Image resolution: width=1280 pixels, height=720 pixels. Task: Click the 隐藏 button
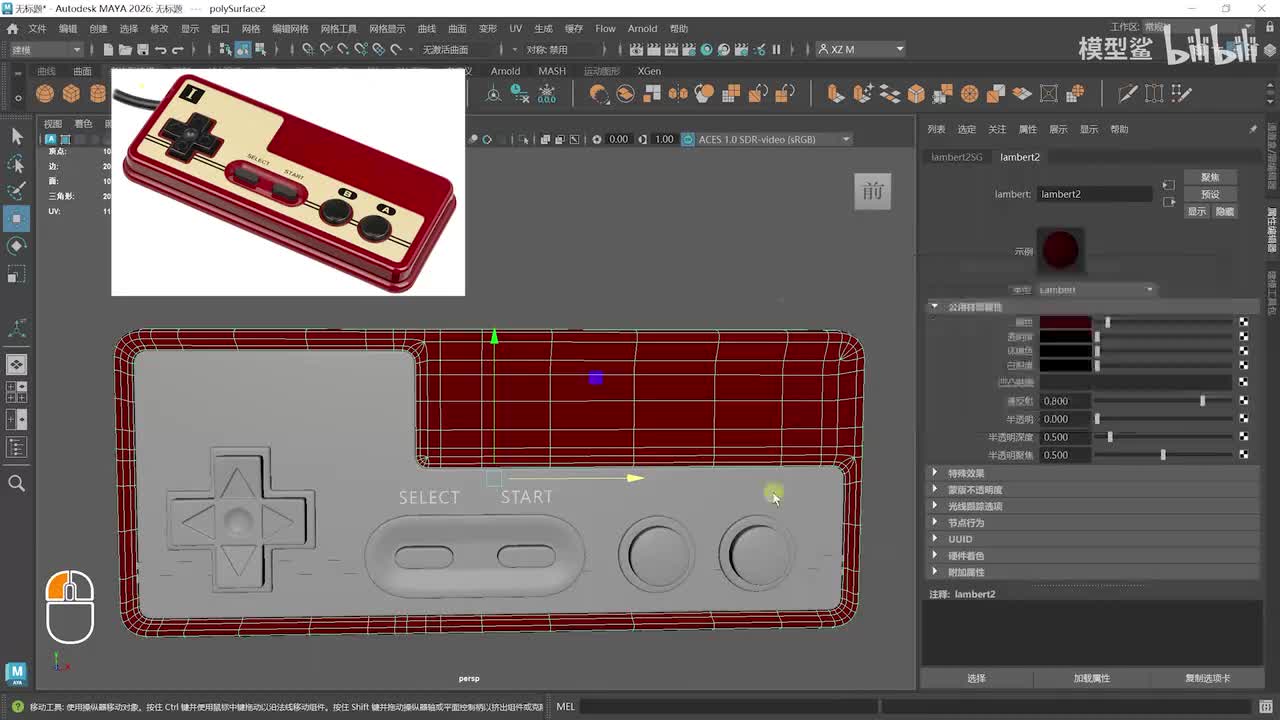[x=1224, y=212]
